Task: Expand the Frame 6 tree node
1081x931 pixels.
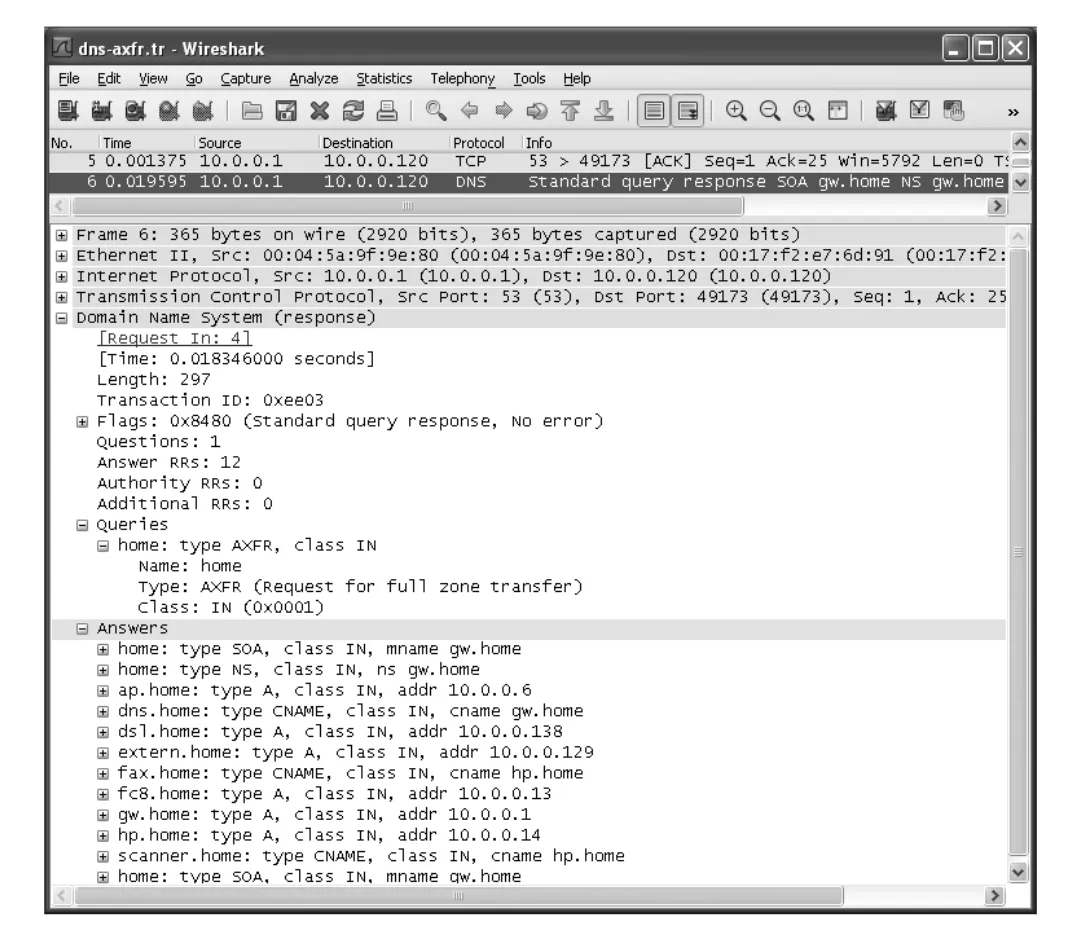Action: click(x=62, y=235)
